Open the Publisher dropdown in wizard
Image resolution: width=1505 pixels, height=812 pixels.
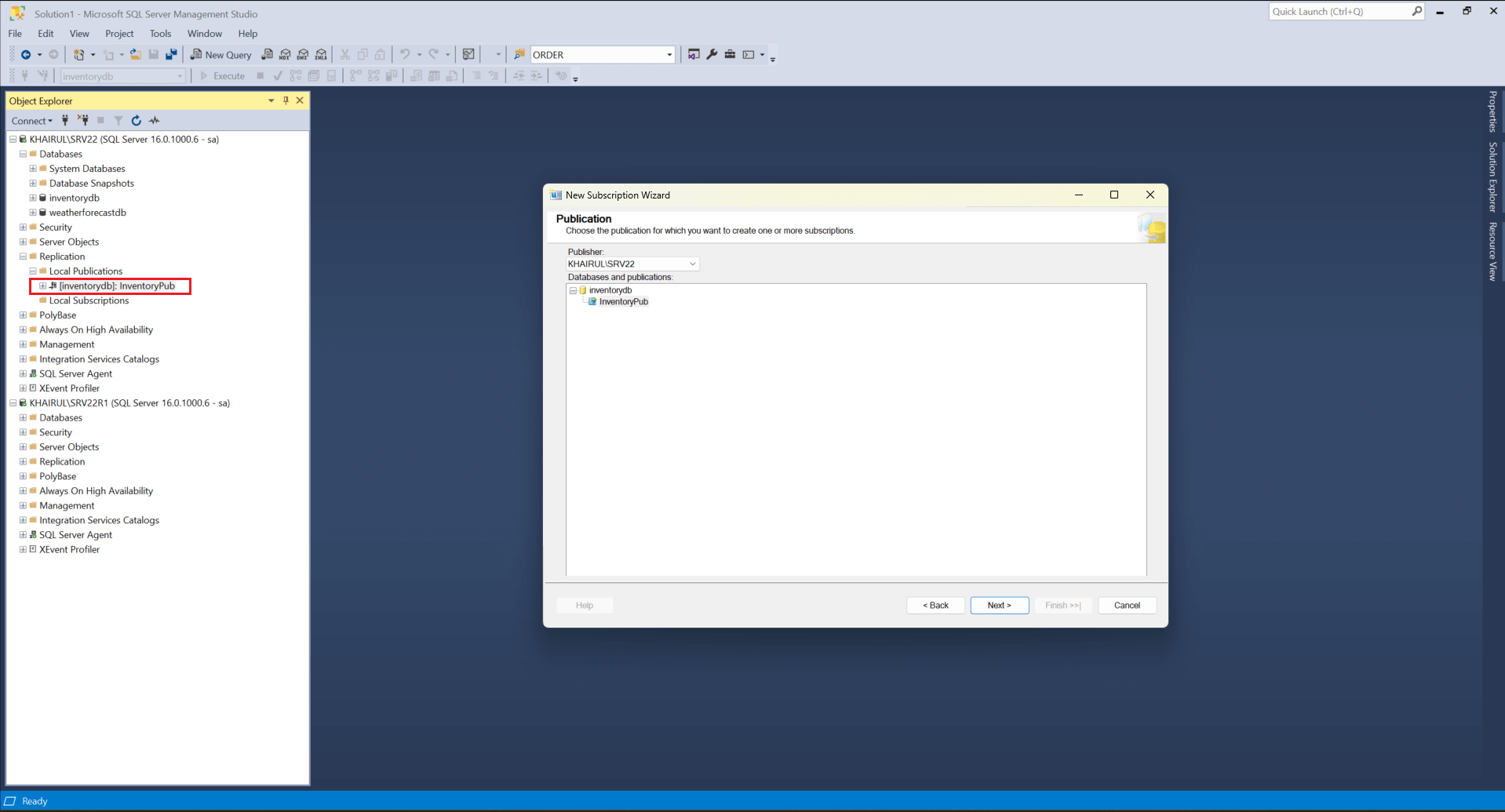(692, 264)
